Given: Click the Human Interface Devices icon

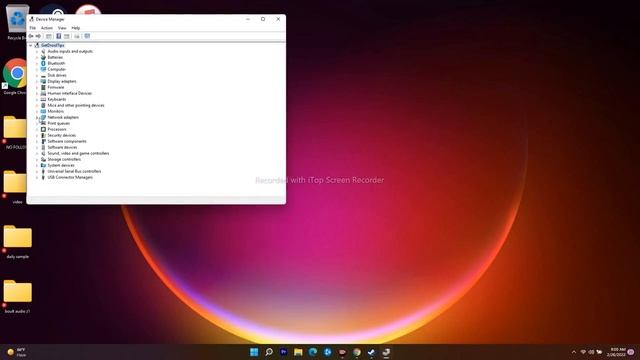Looking at the screenshot, I should (43, 93).
